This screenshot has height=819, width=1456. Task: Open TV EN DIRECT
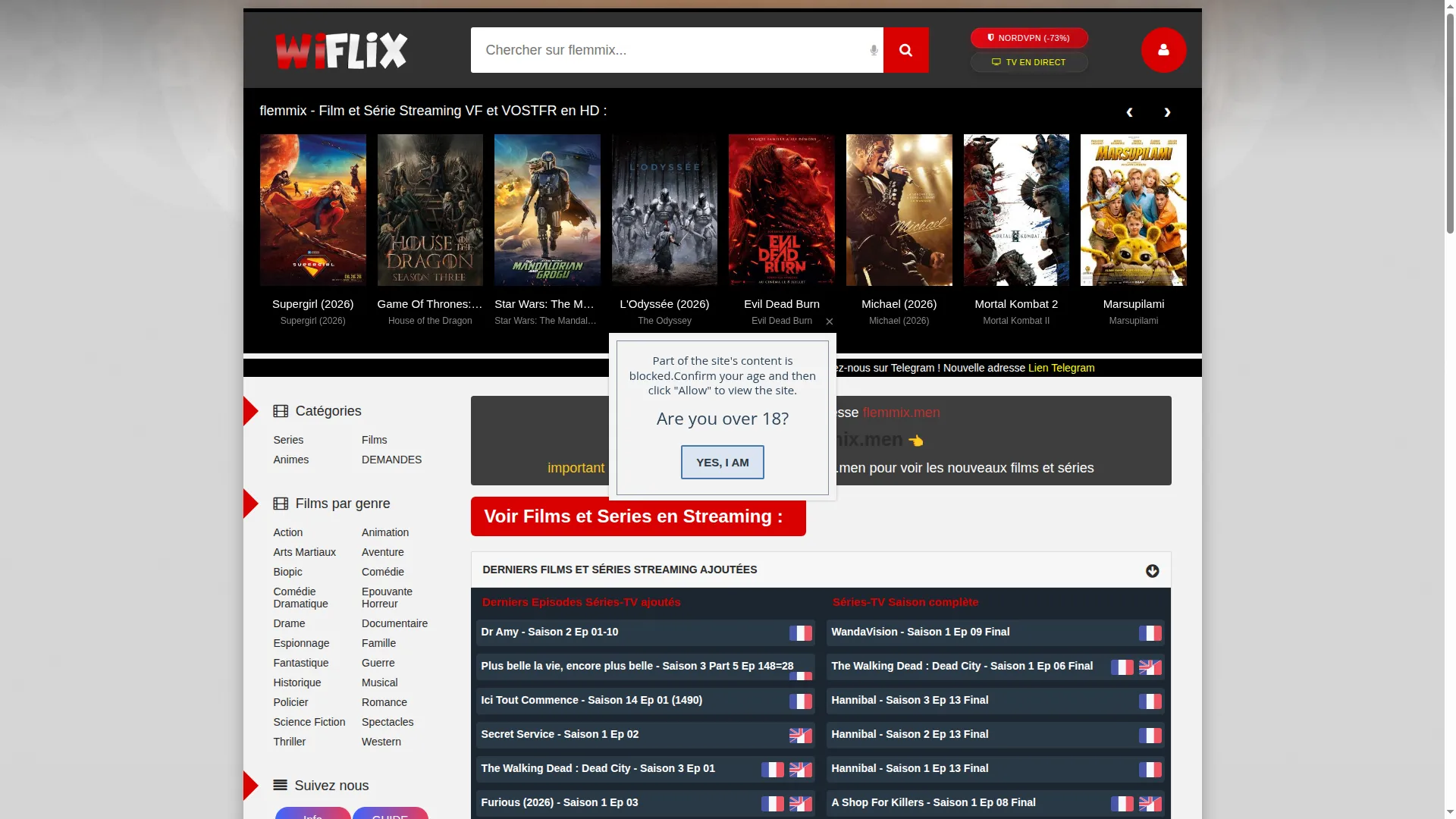pos(1029,62)
